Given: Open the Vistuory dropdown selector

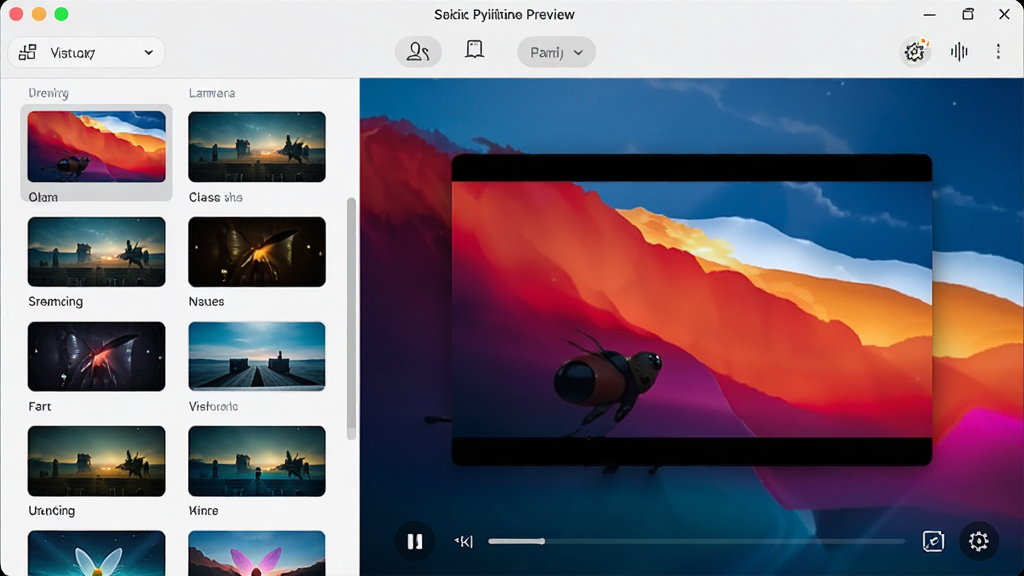Looking at the screenshot, I should [86, 52].
